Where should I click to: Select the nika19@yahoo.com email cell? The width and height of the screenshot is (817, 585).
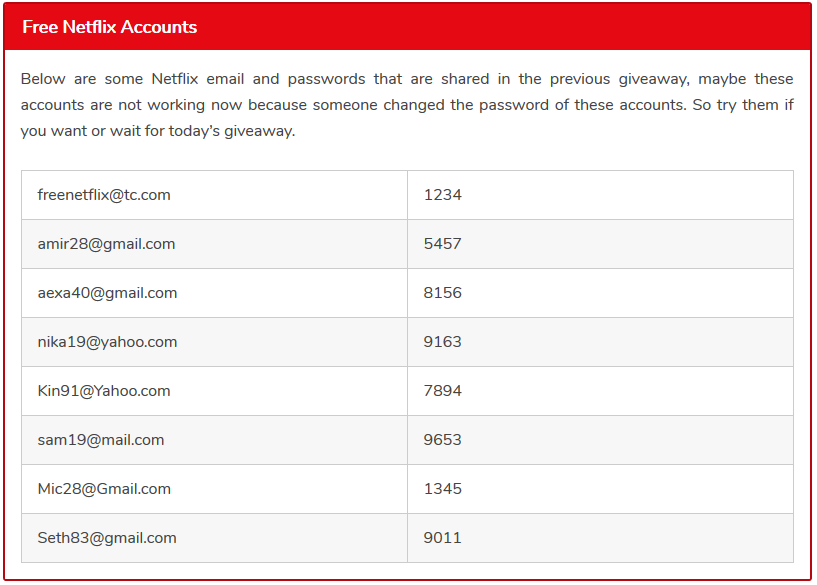coord(214,342)
